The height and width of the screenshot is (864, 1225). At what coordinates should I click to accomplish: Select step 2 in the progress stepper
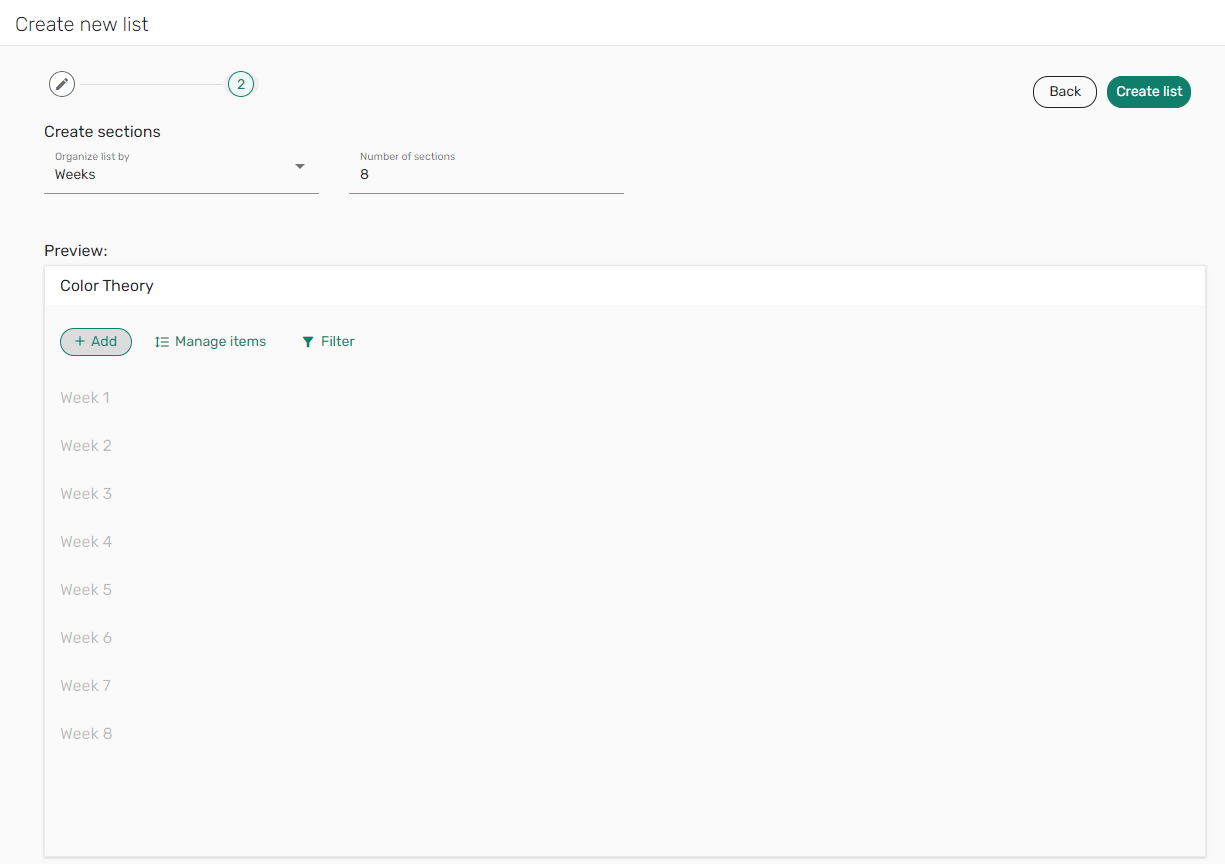point(241,84)
